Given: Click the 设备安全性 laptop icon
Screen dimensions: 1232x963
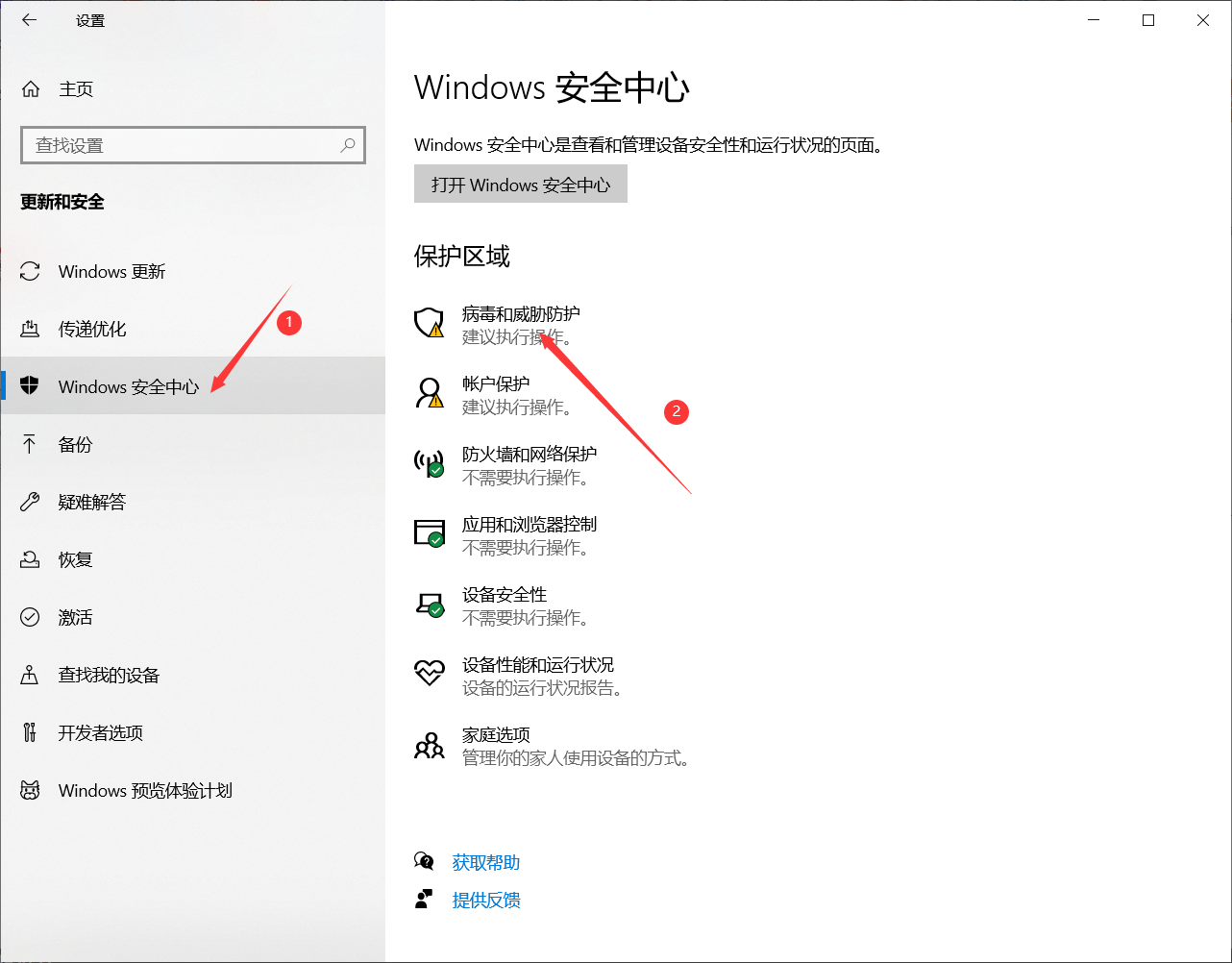Looking at the screenshot, I should click(x=429, y=604).
